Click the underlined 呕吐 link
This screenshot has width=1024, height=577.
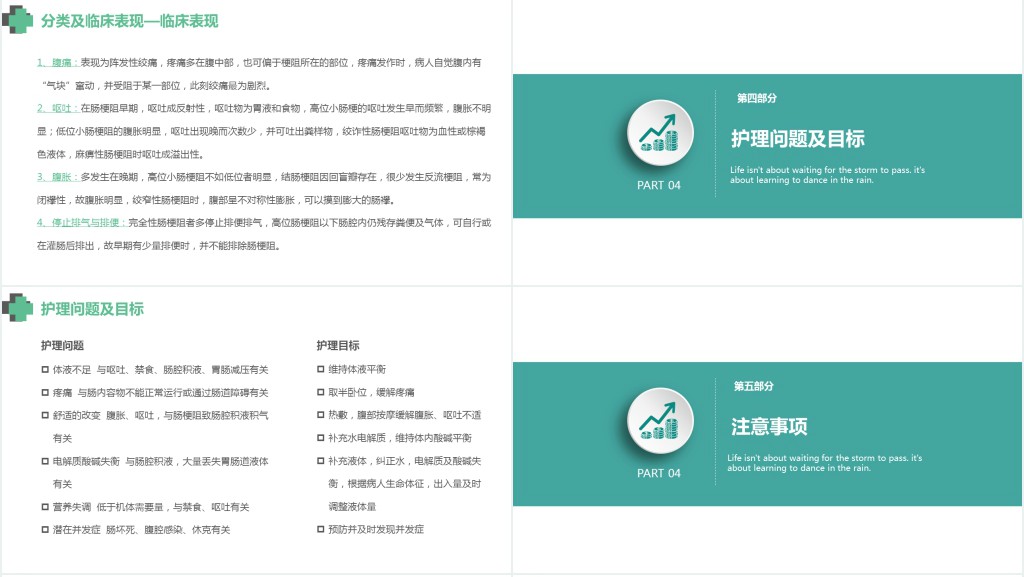click(62, 108)
